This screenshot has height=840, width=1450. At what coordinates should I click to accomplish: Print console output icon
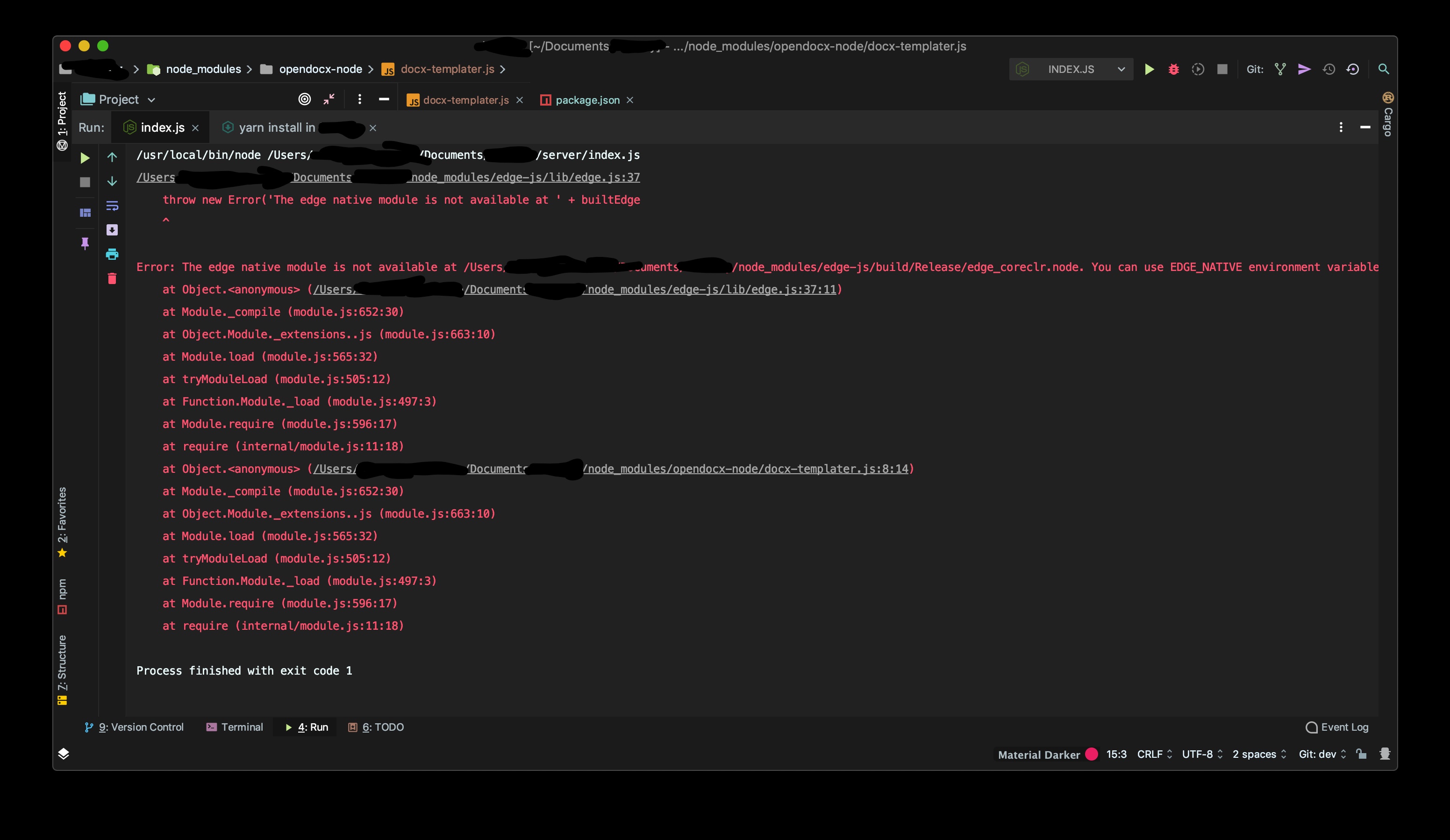[112, 254]
